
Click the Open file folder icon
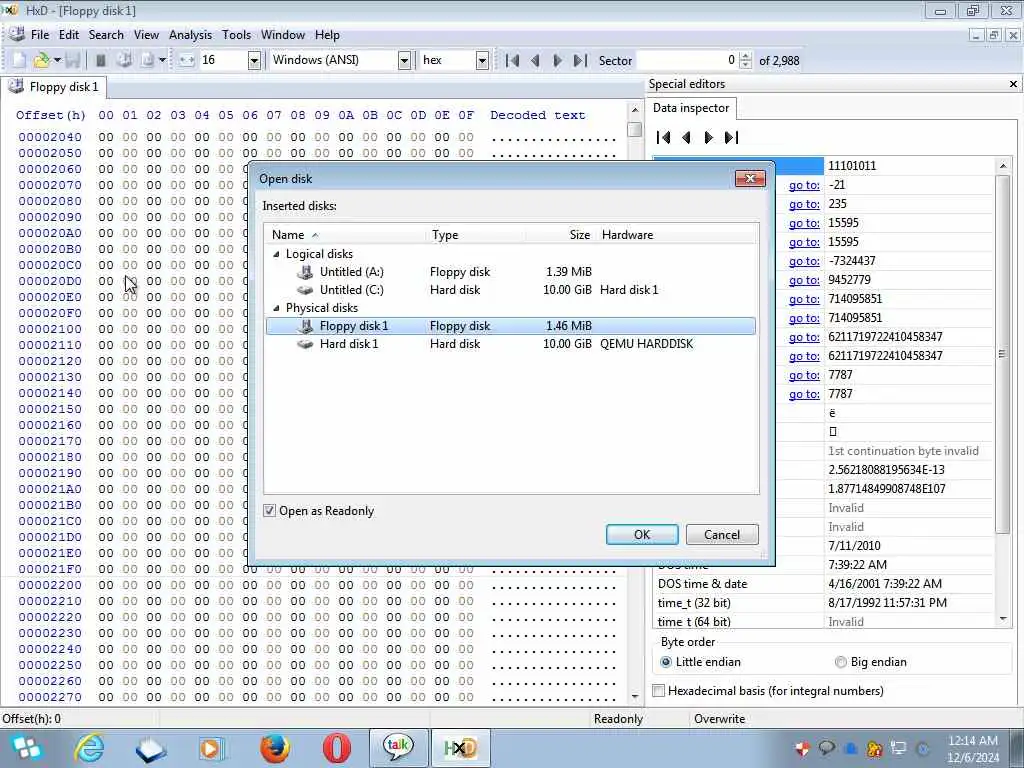[41, 60]
